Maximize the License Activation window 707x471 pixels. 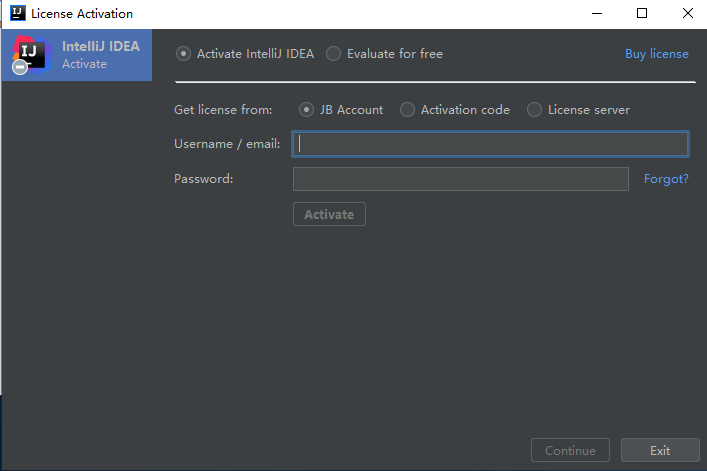point(642,14)
